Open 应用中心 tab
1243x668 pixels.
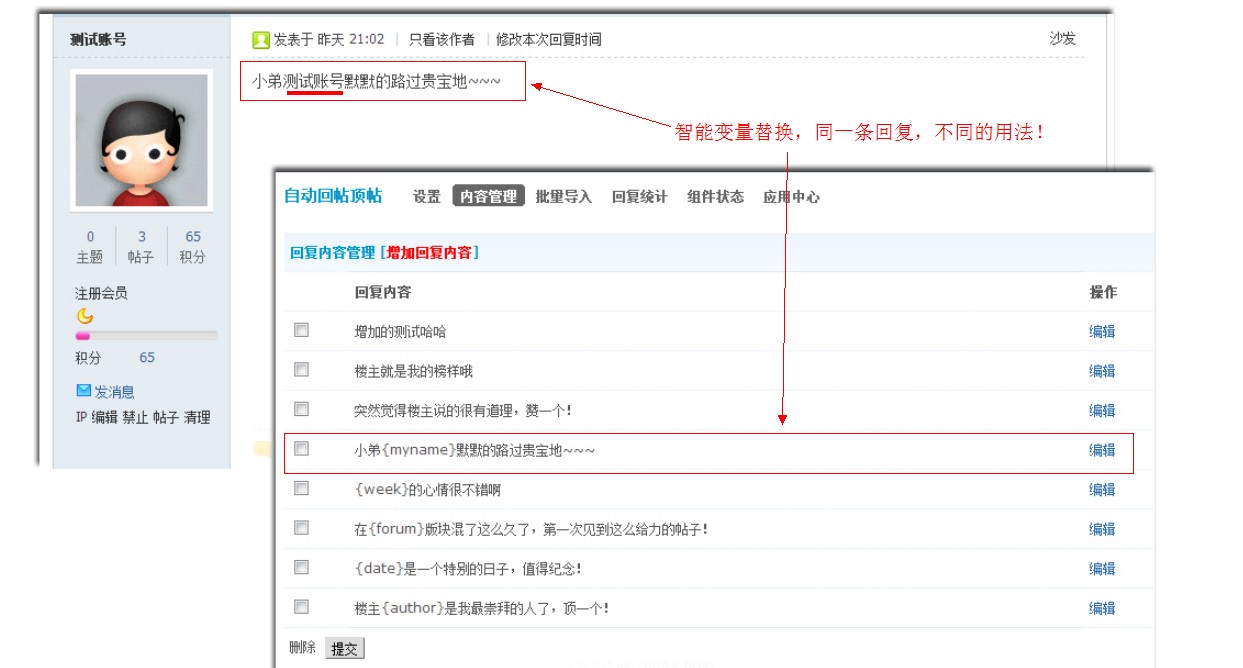(x=791, y=197)
